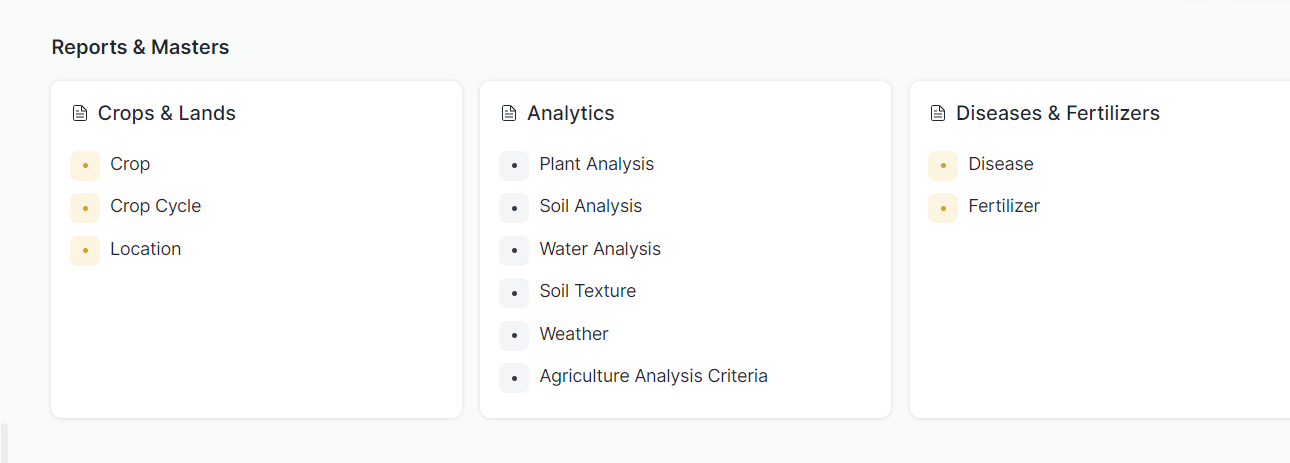Open the Disease master link
Viewport: 1290px width, 463px height.
pyautogui.click(x=1000, y=164)
